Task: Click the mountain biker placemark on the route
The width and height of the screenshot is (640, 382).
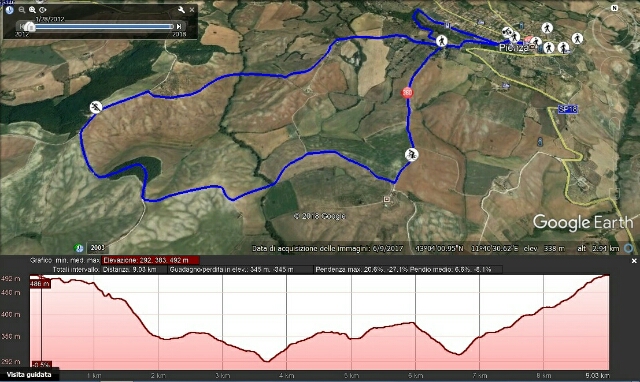Action: point(411,154)
